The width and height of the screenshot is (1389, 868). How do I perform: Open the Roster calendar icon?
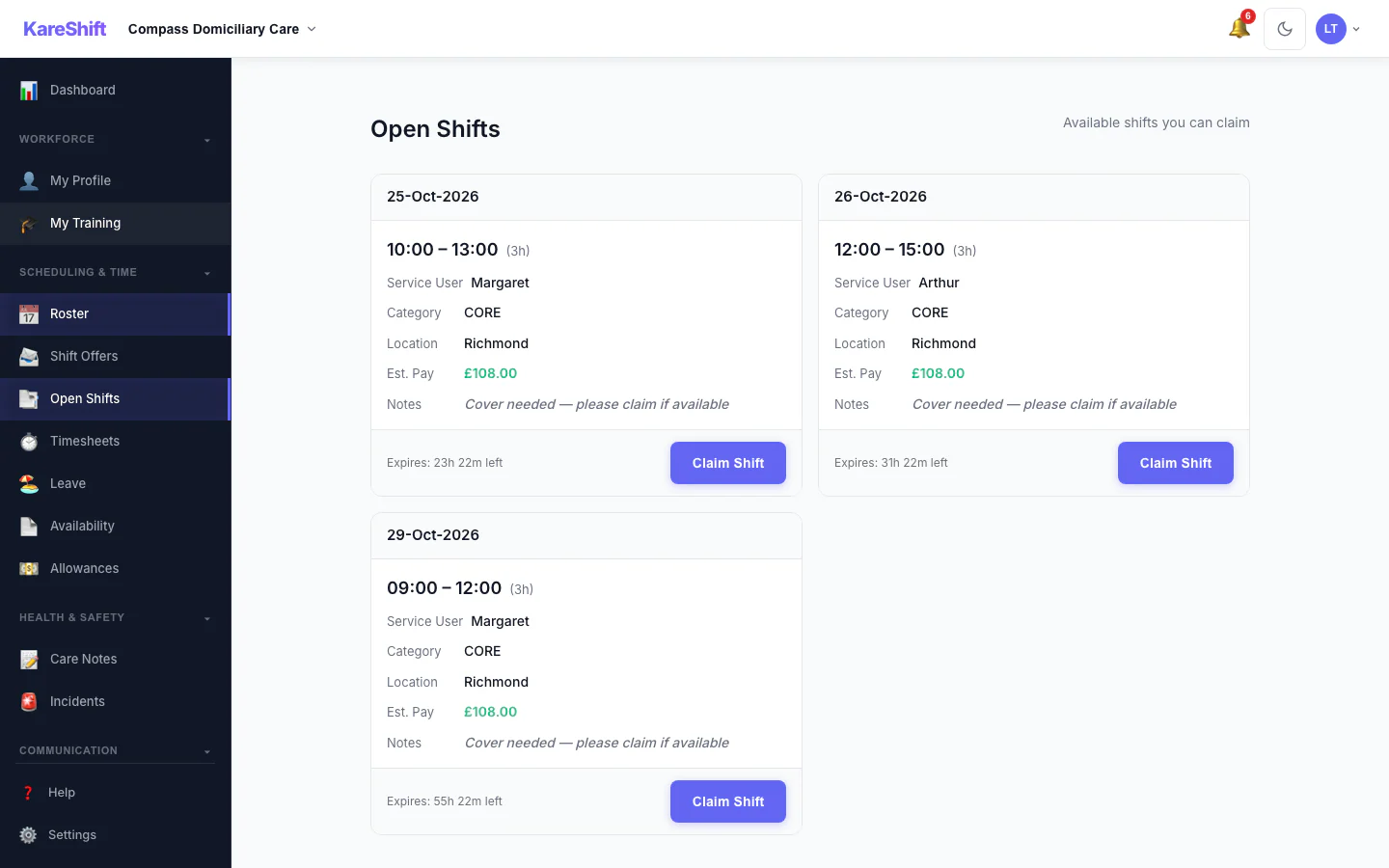tap(29, 313)
